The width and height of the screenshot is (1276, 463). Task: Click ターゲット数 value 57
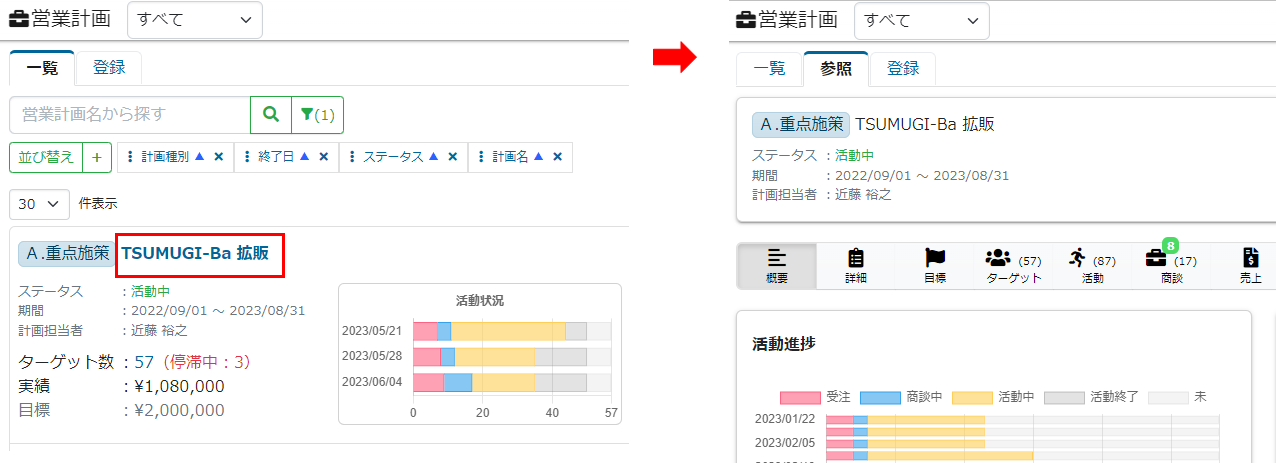[x=143, y=361]
